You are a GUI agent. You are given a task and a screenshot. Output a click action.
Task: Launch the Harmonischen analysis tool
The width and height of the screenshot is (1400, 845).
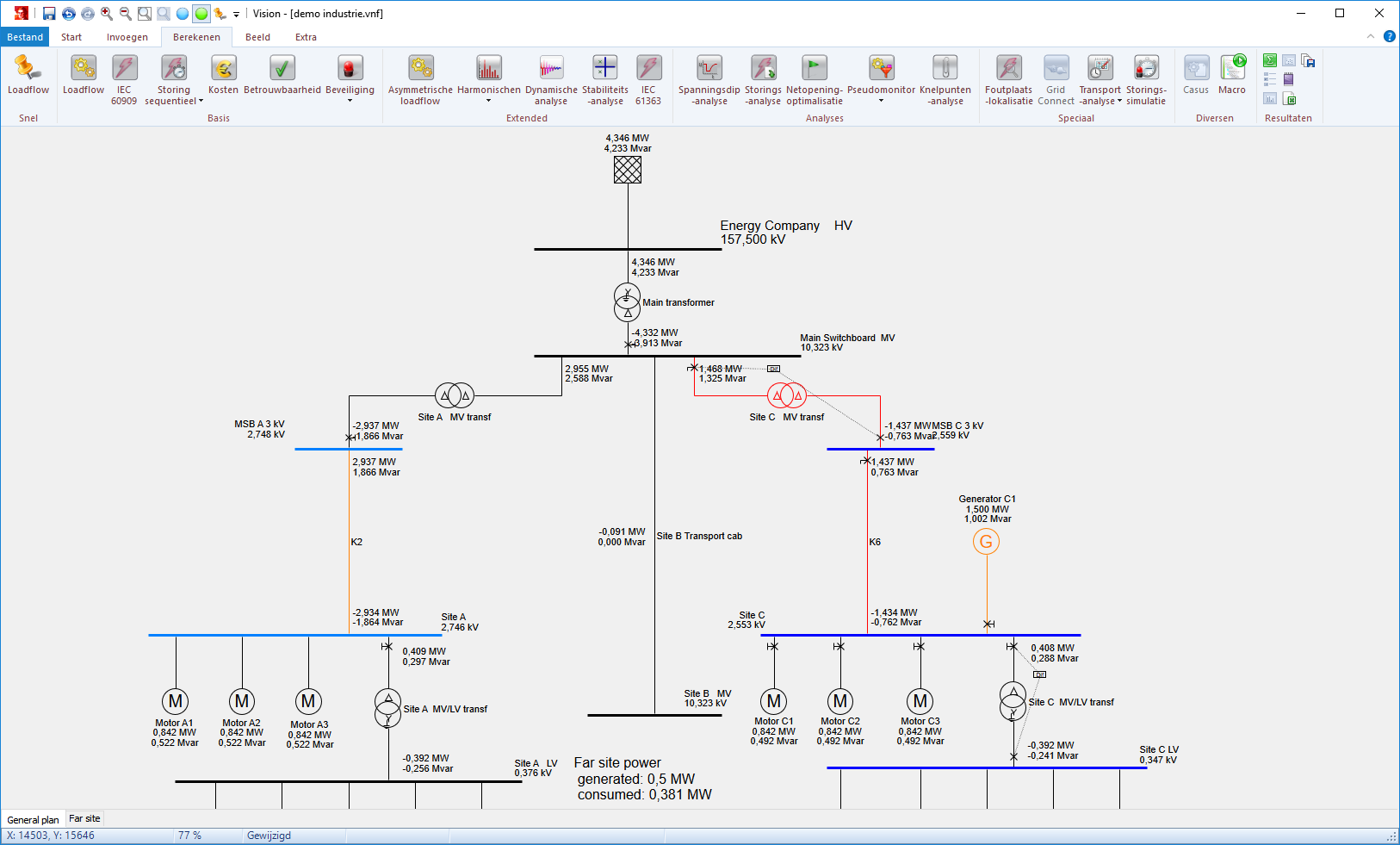pyautogui.click(x=489, y=76)
